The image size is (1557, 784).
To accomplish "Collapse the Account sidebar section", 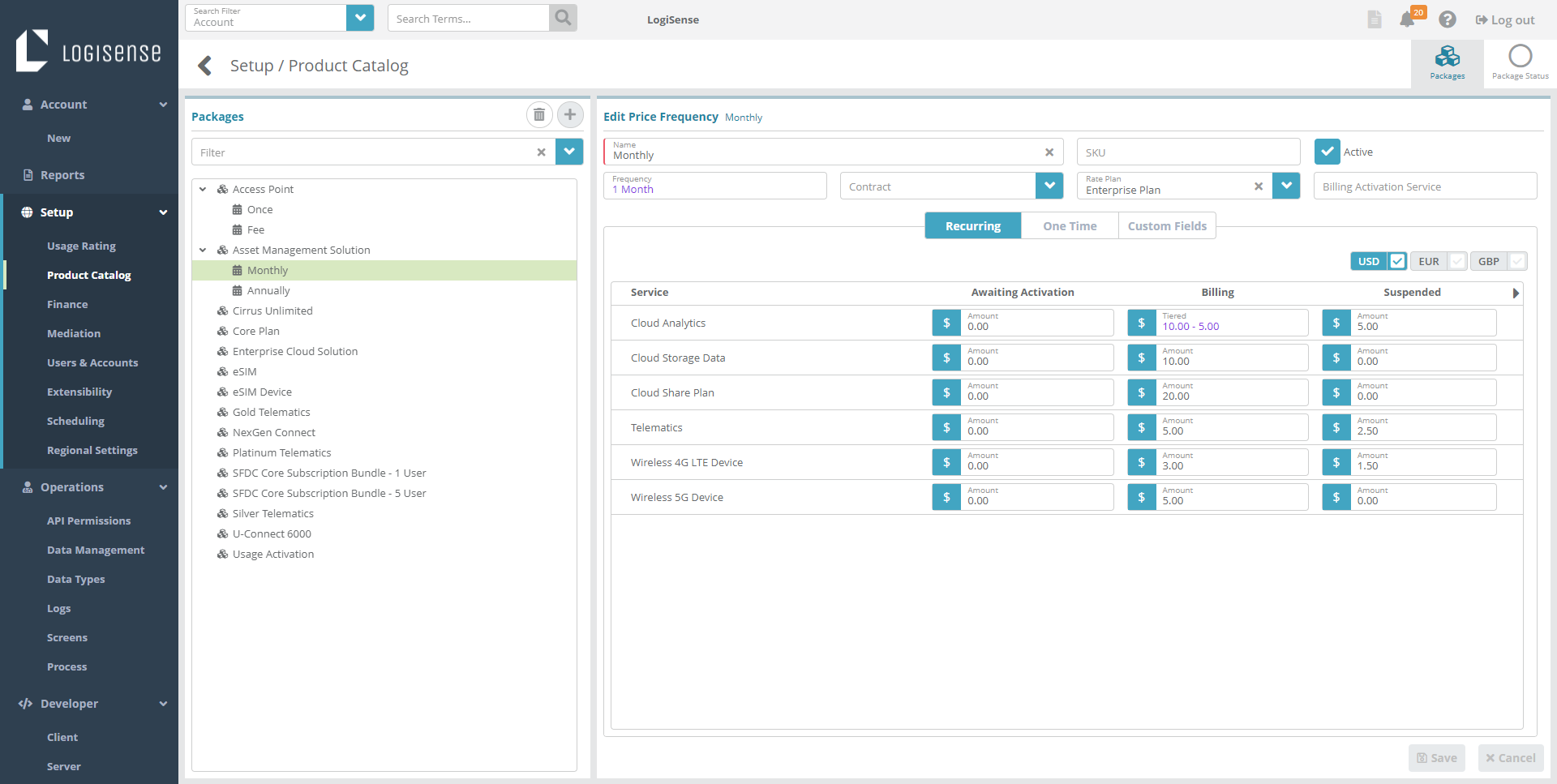I will (x=163, y=105).
